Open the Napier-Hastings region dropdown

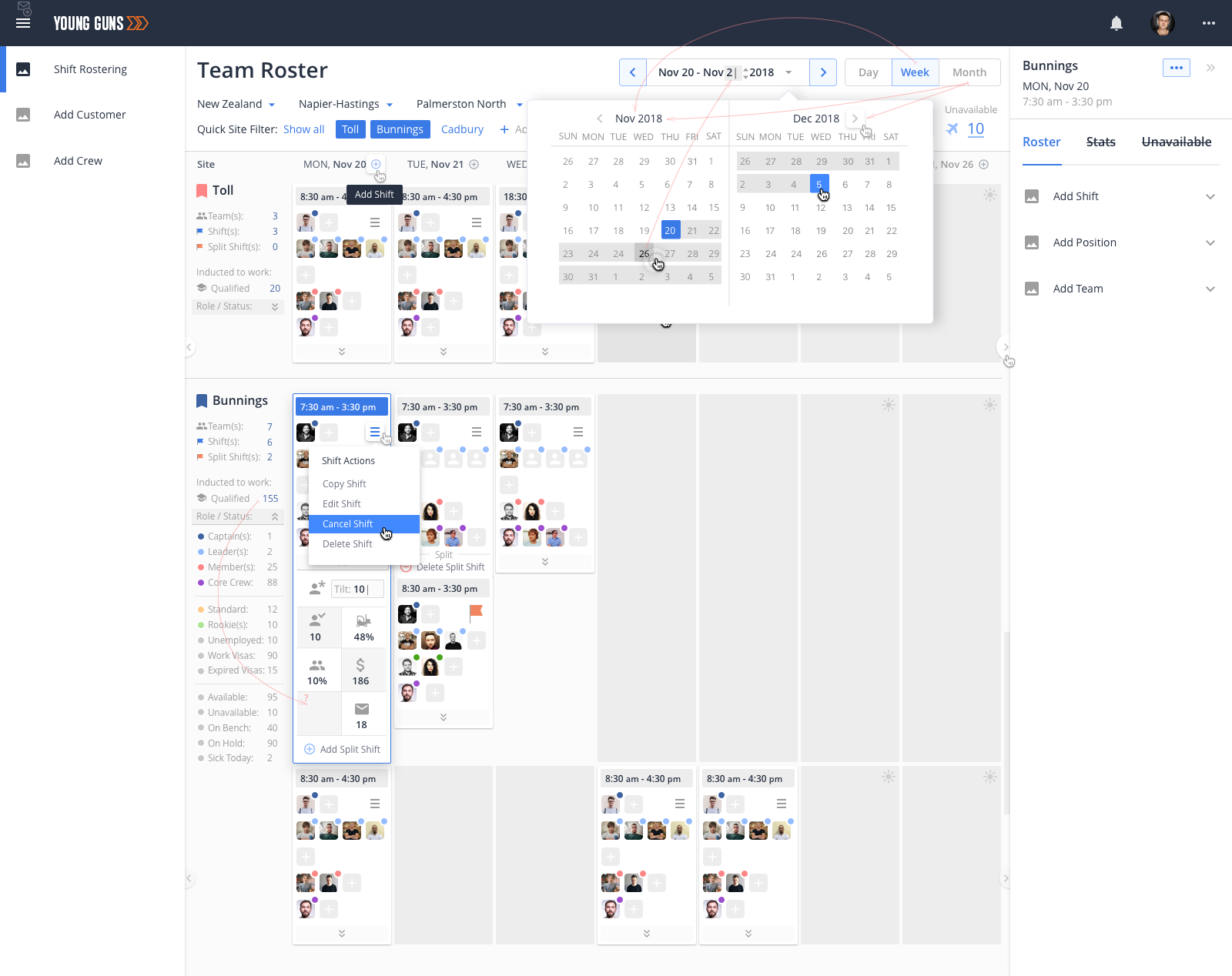pos(346,104)
